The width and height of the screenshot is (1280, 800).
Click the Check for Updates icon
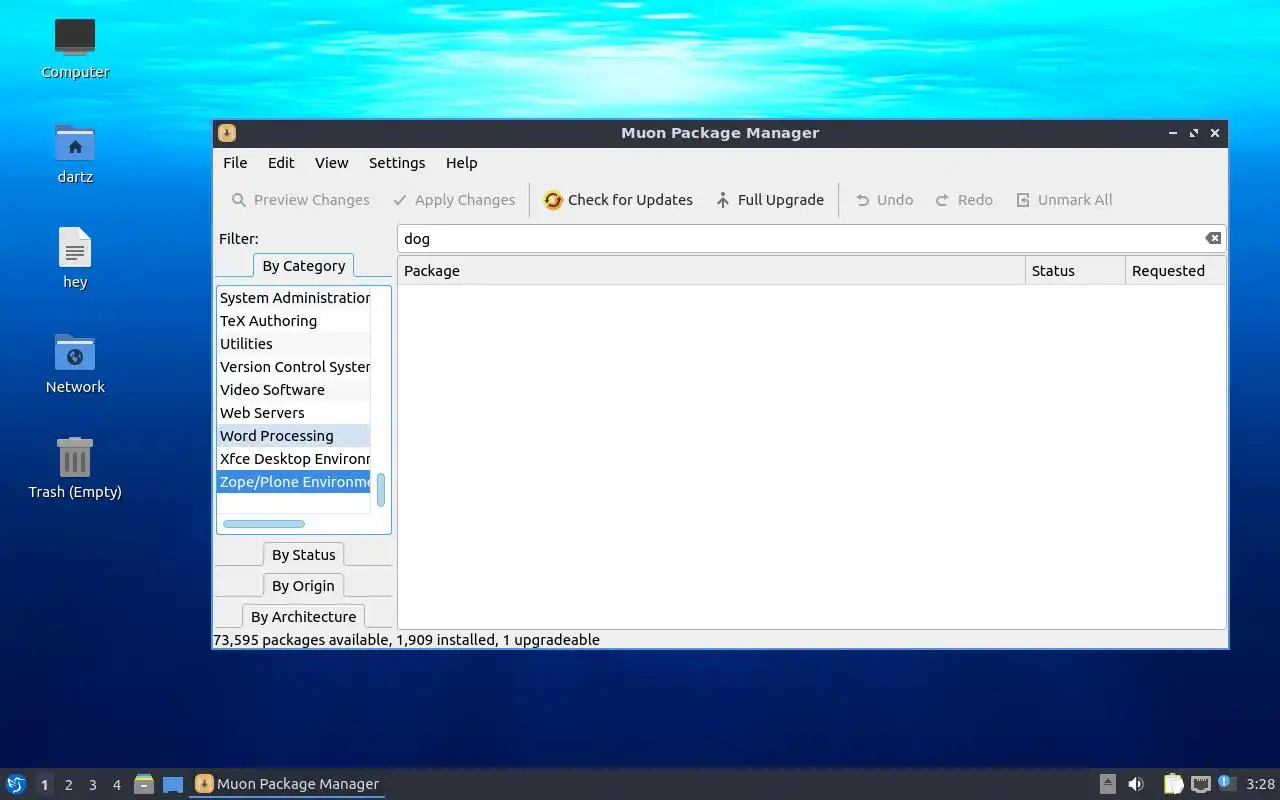click(x=553, y=200)
